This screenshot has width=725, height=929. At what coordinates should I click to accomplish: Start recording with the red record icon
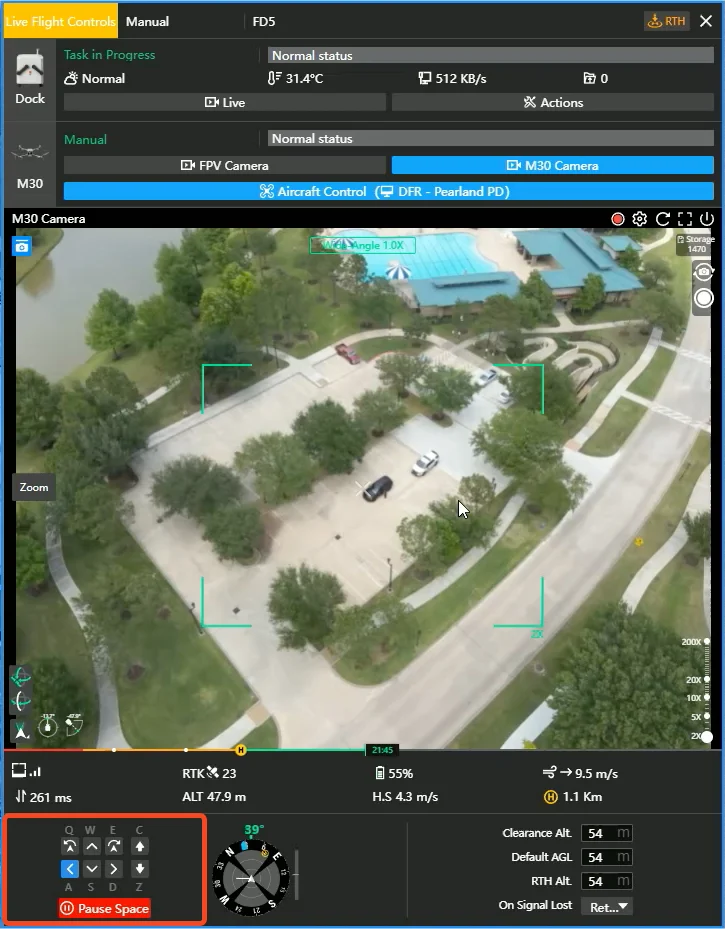pyautogui.click(x=618, y=219)
